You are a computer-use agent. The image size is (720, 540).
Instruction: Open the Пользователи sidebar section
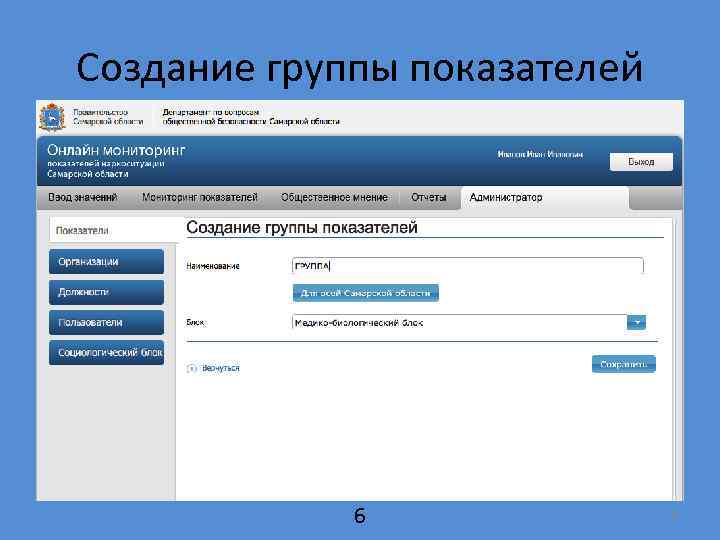coord(107,322)
